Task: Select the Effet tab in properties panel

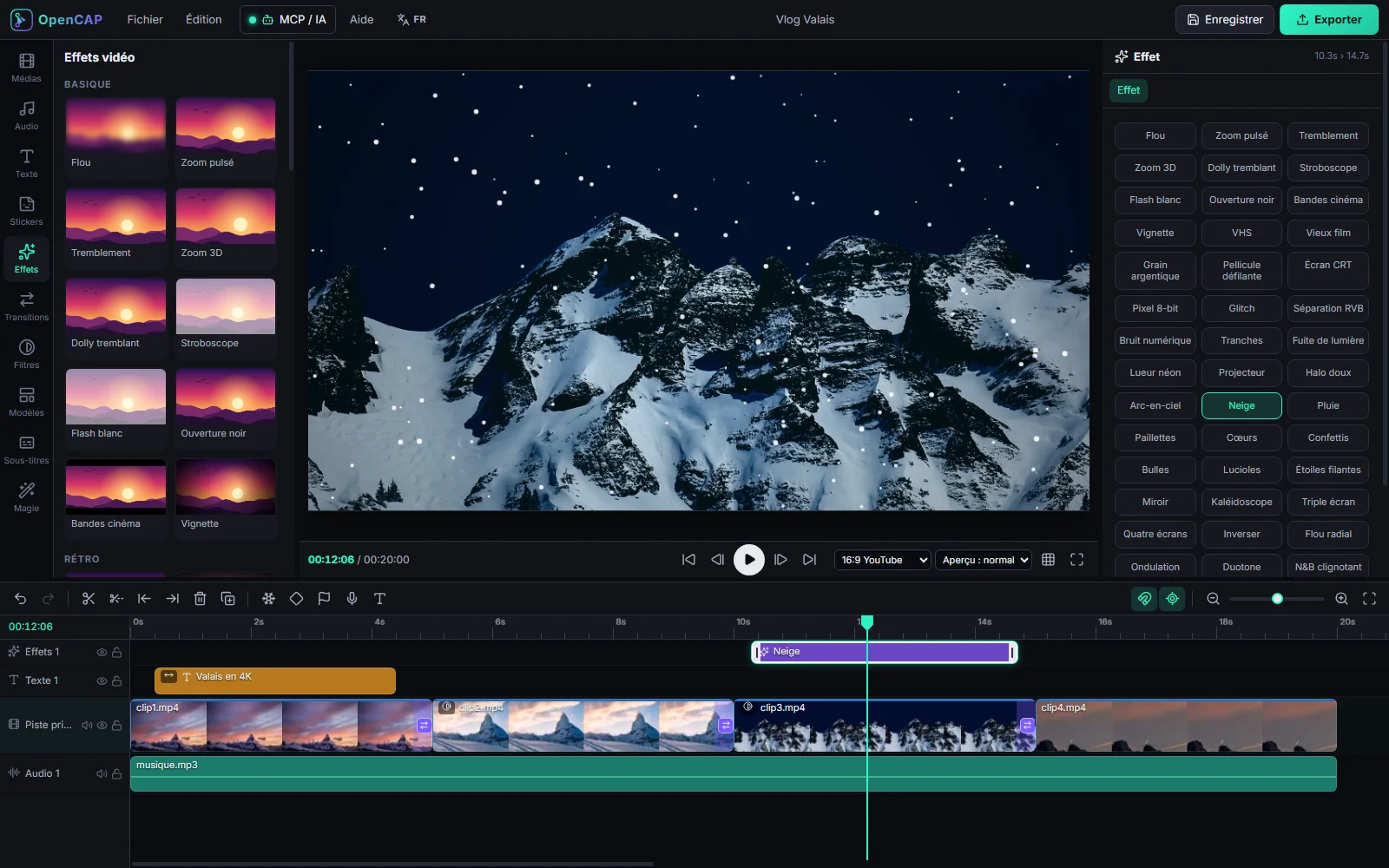Action: pos(1129,90)
